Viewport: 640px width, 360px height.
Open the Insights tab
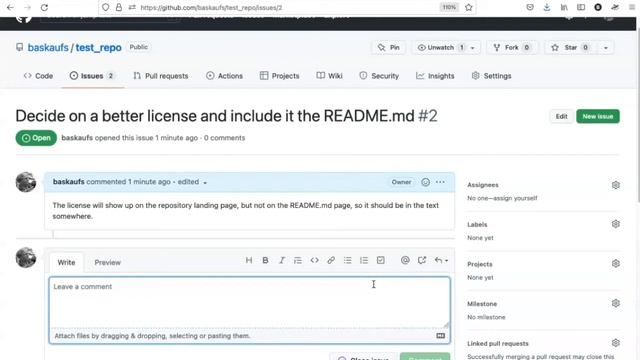coord(435,76)
